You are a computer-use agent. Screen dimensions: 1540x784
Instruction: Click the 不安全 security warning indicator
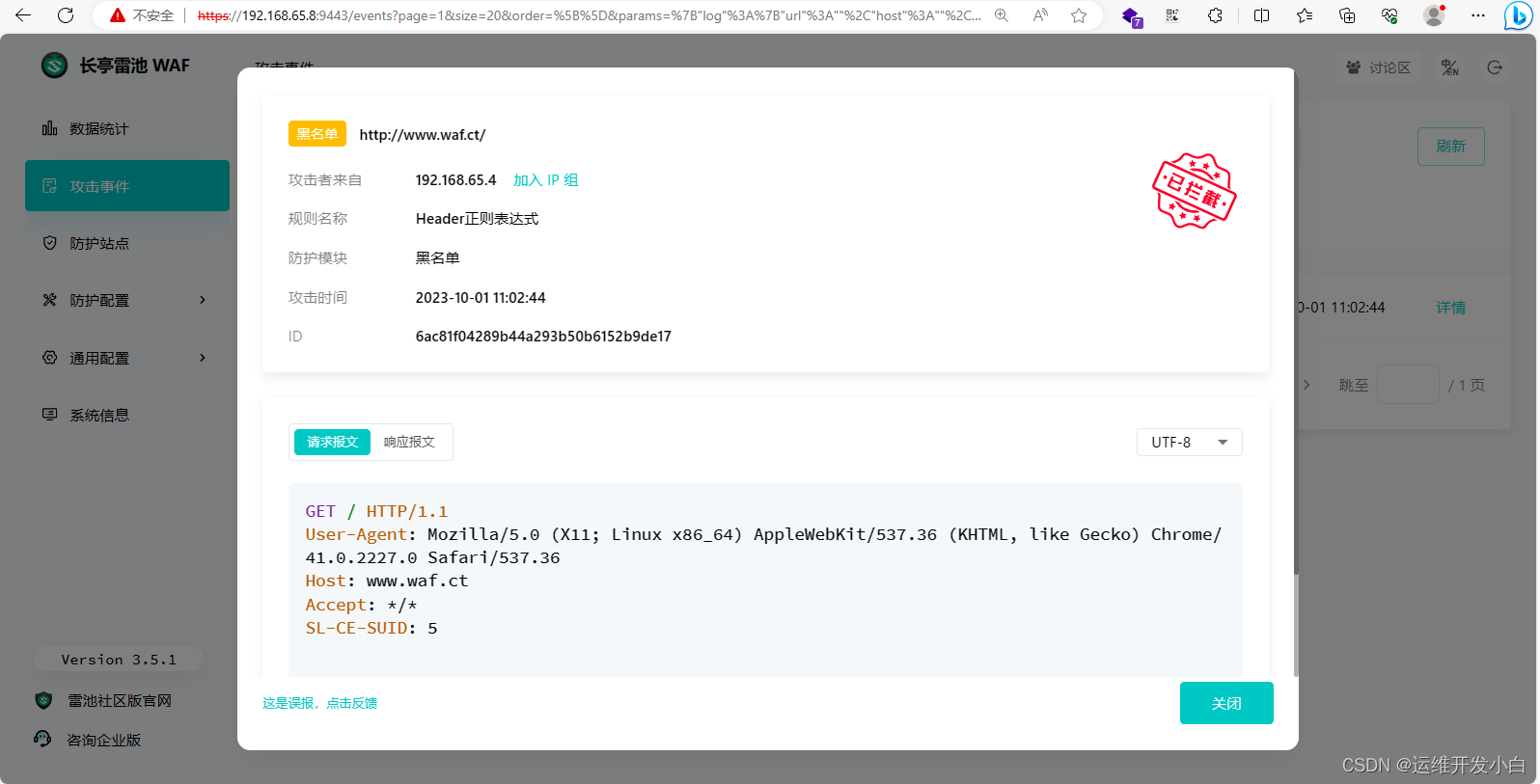pos(142,15)
